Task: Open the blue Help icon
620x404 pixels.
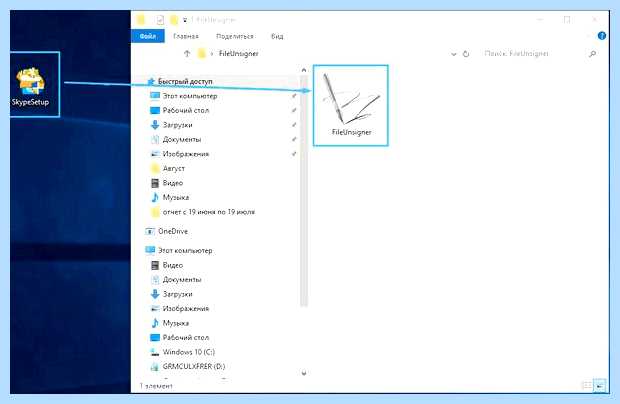Action: point(602,36)
